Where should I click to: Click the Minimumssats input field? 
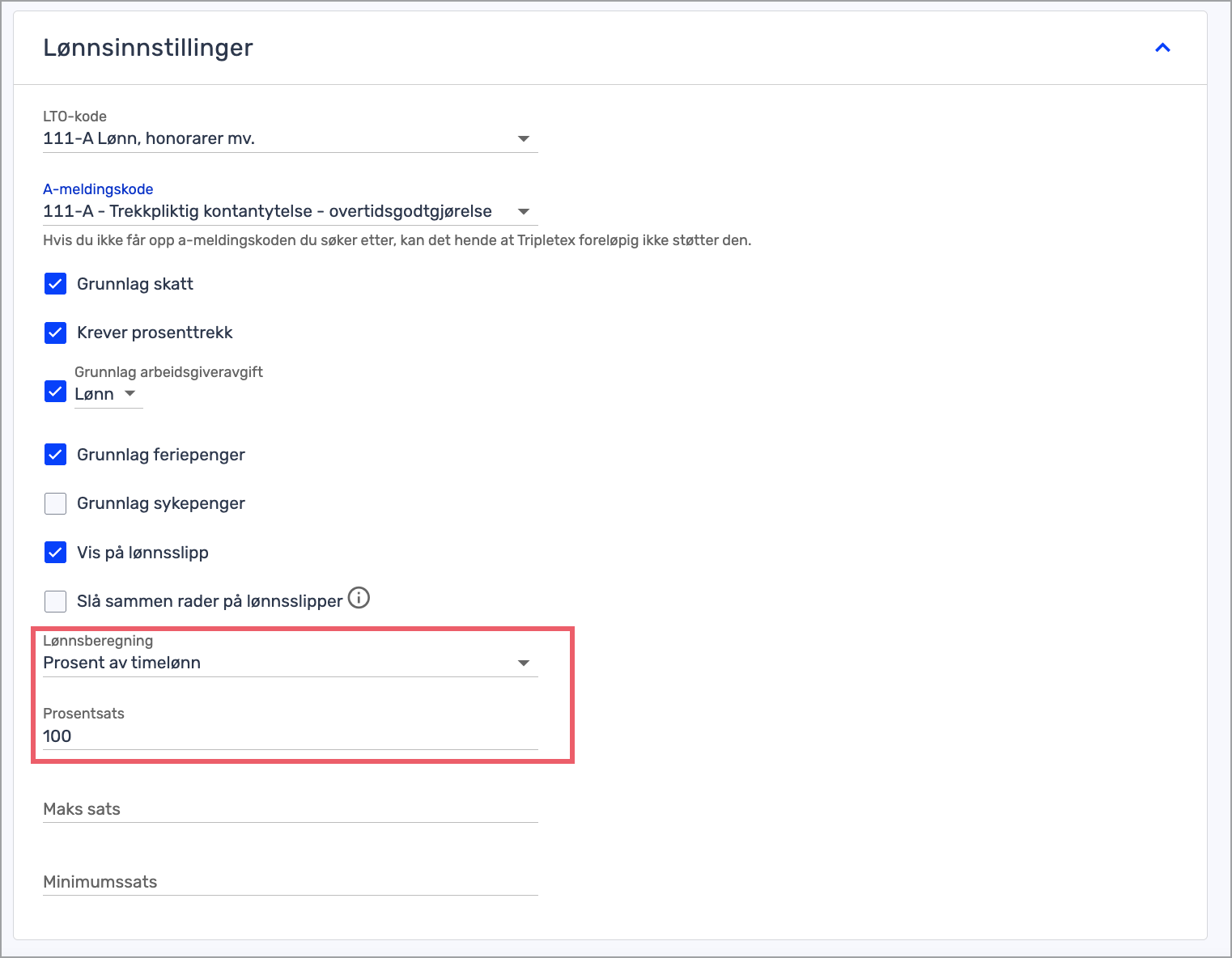coord(290,882)
